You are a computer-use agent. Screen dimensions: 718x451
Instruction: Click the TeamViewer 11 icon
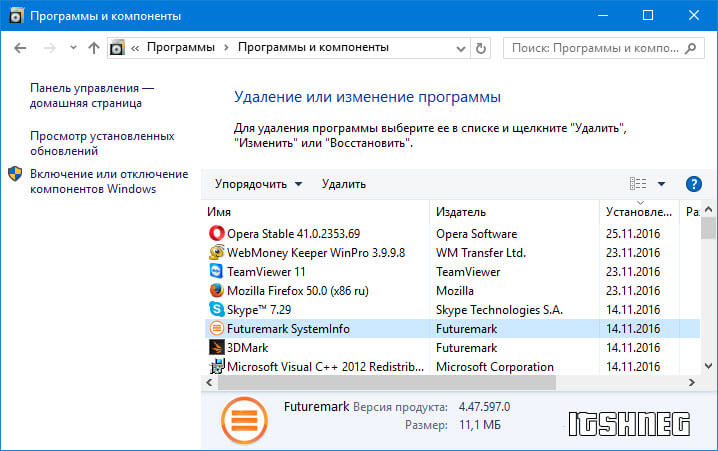(x=217, y=271)
